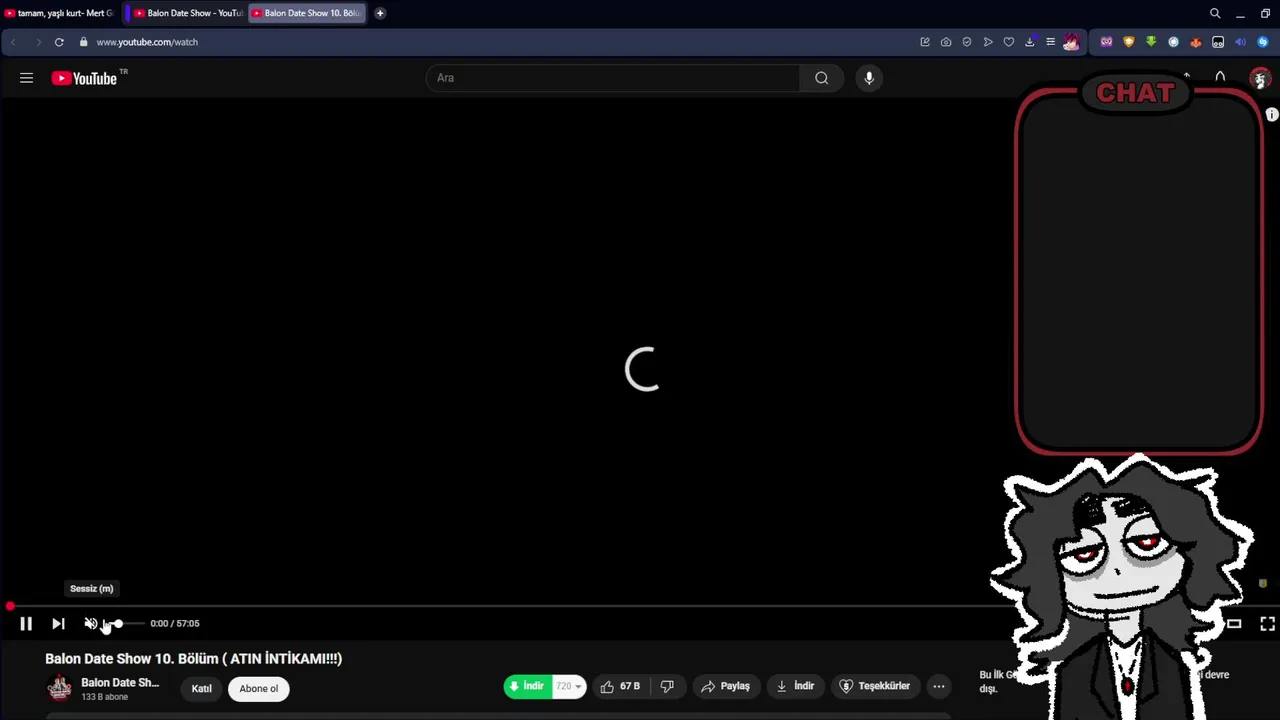Adjust the volume slider in the player

[x=124, y=623]
